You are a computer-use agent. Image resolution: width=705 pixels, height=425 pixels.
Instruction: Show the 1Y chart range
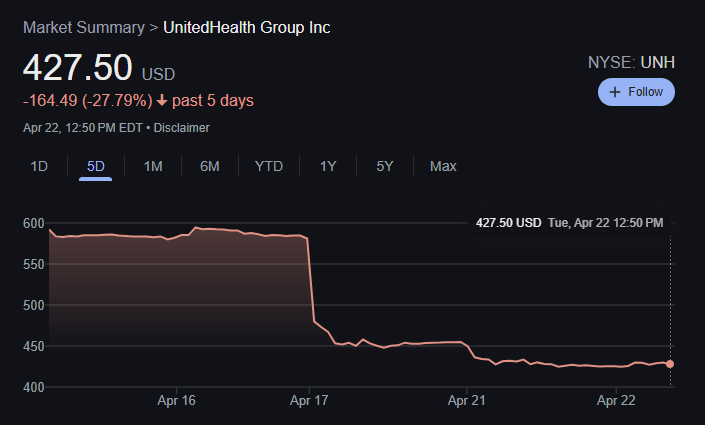328,166
